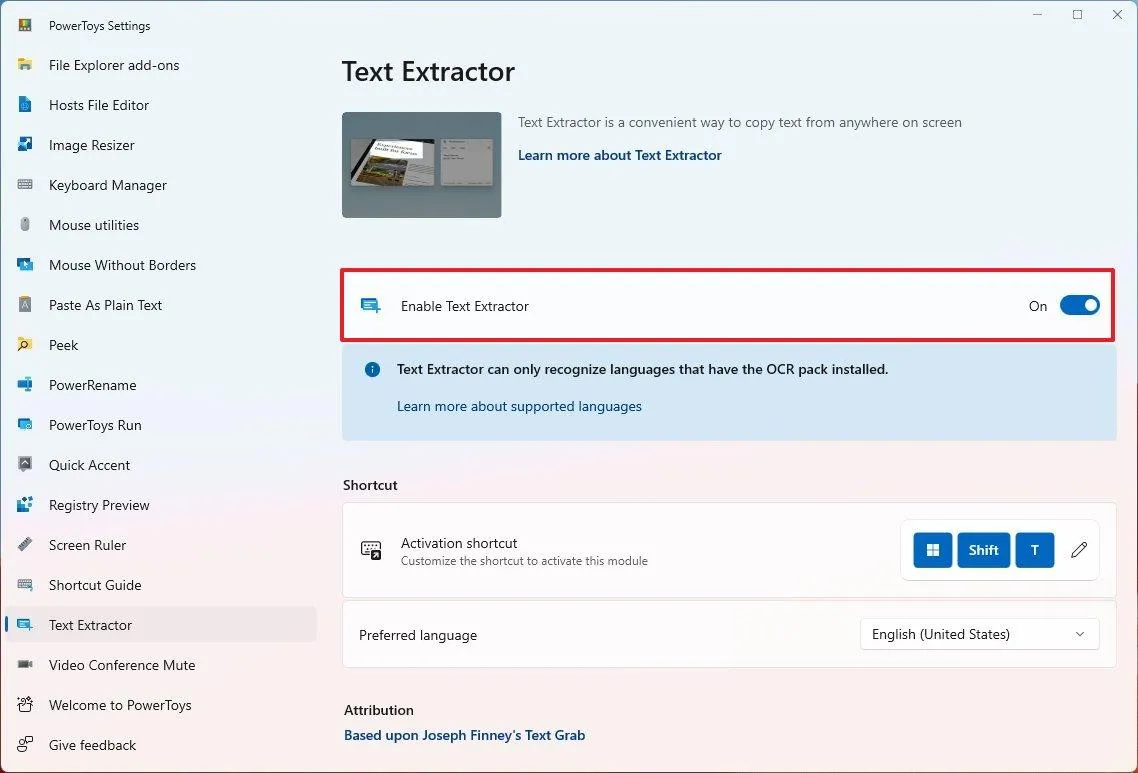Screen dimensions: 1138x773
Task: Click the Quick Accent sidebar icon
Action: [x=25, y=464]
